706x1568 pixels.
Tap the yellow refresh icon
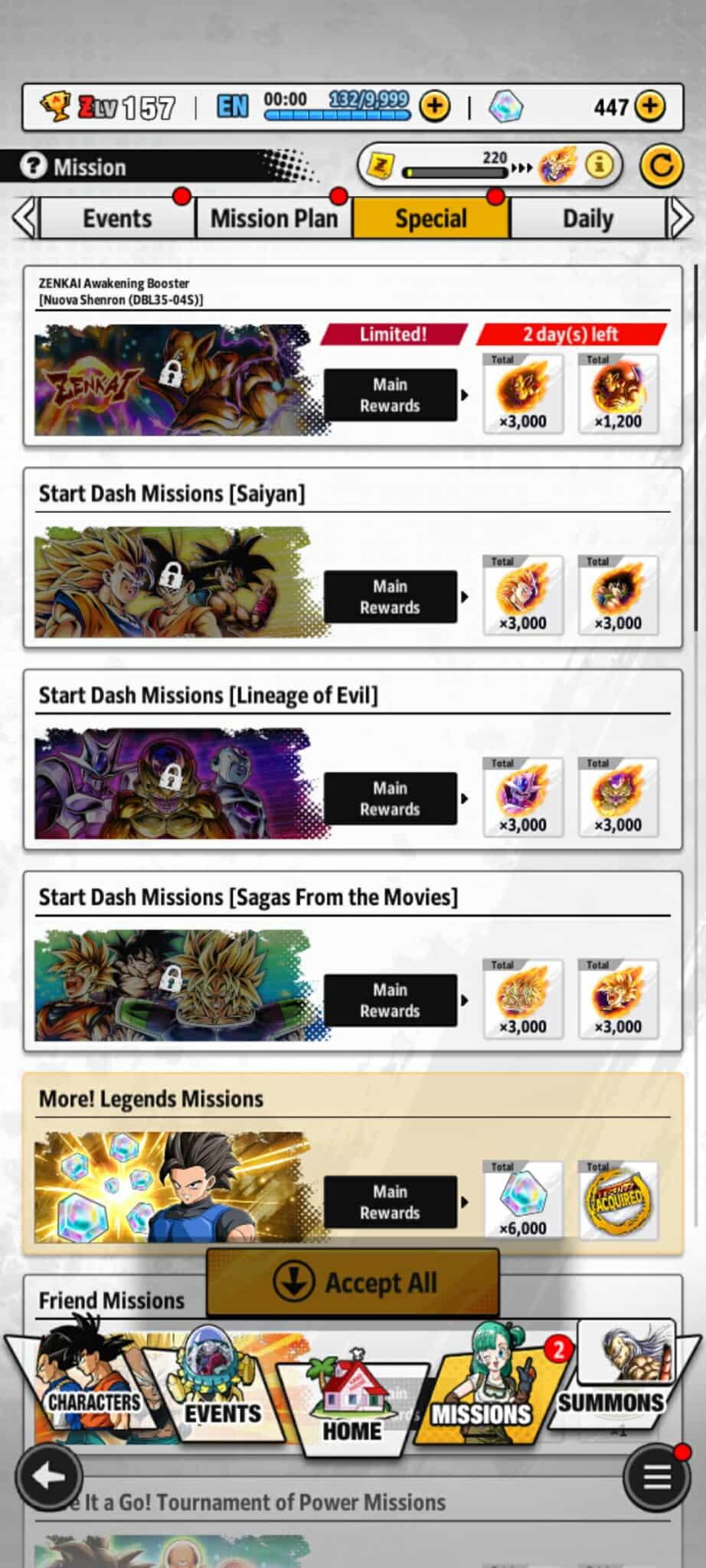[661, 165]
